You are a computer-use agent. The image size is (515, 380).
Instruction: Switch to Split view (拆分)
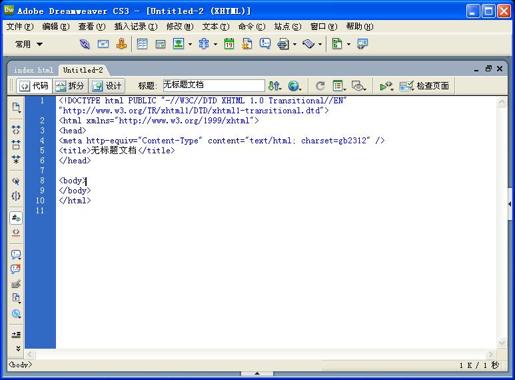[70, 86]
